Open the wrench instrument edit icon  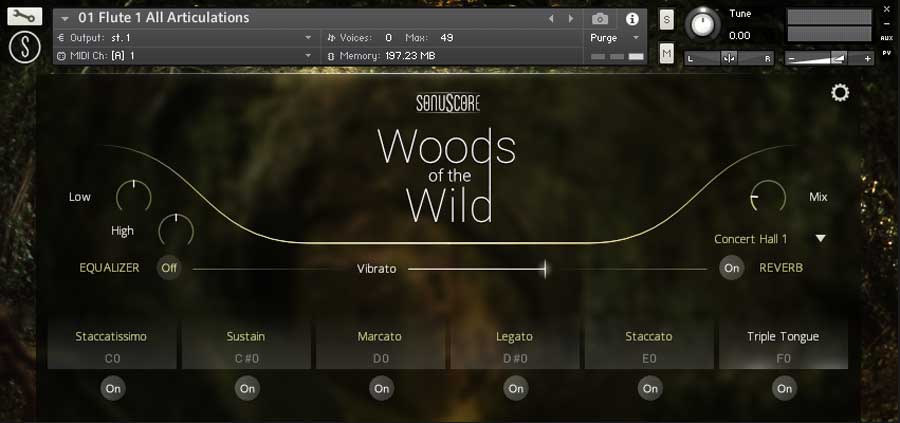[x=25, y=17]
